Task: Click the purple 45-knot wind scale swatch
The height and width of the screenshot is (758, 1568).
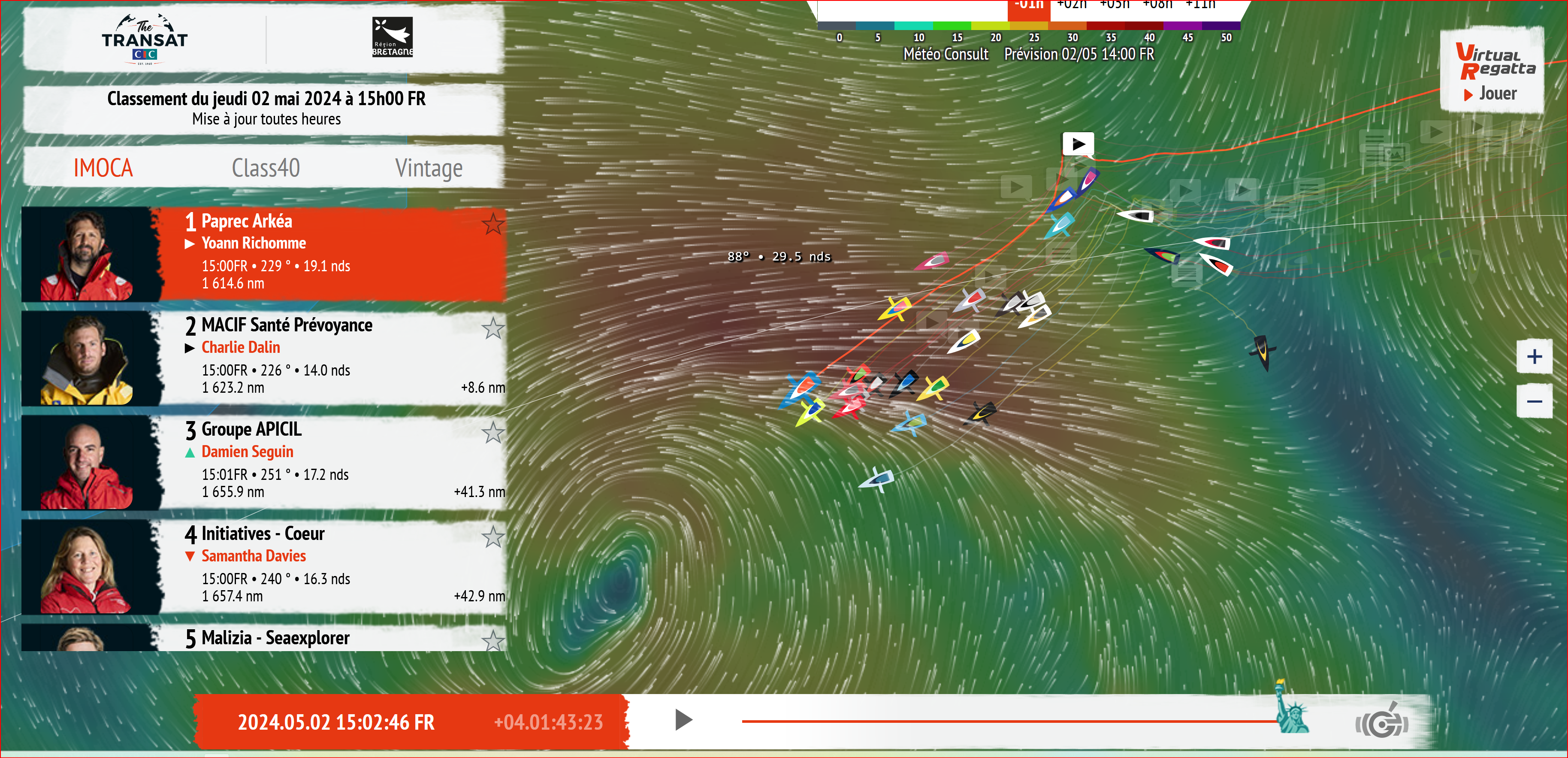Action: point(1182,26)
